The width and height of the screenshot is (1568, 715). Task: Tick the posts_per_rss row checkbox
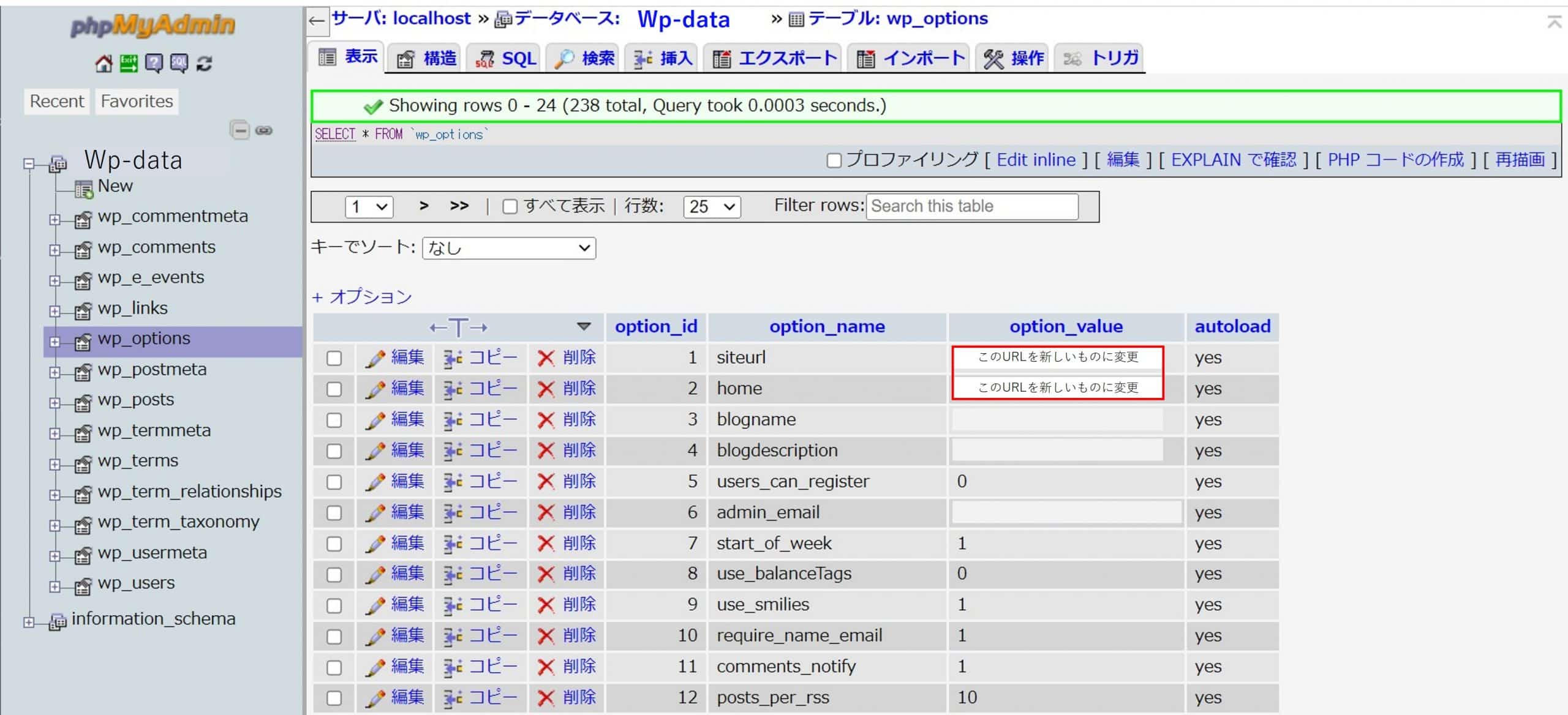point(334,698)
